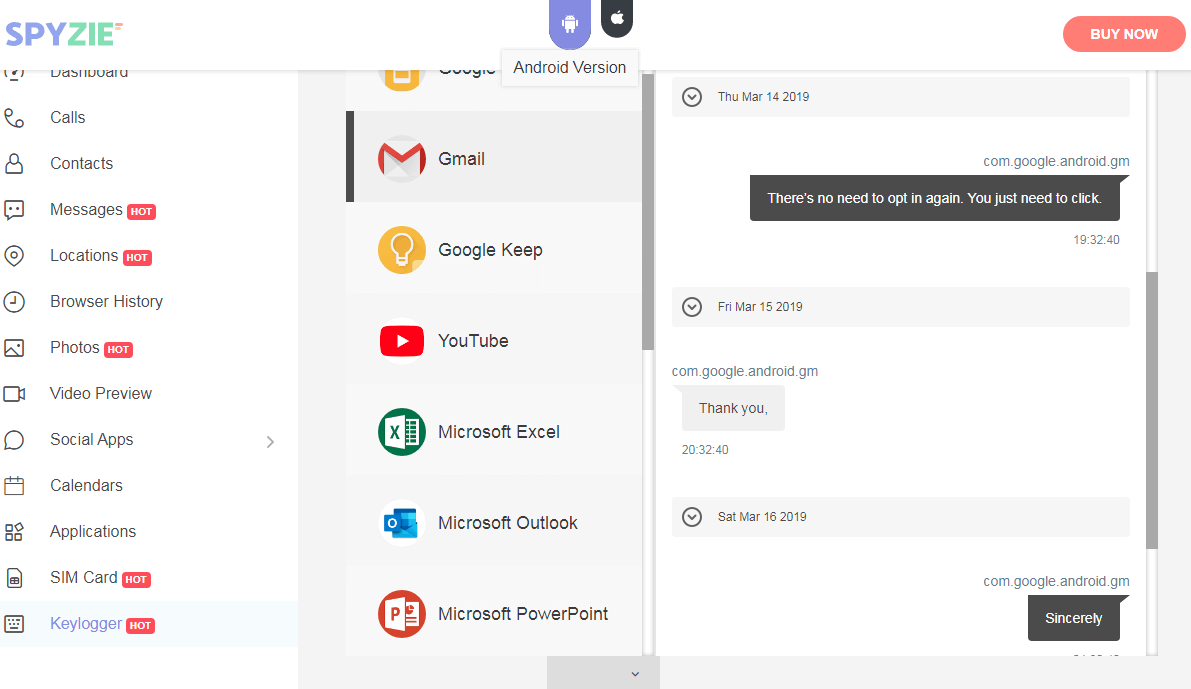1191x689 pixels.
Task: Expand the Social Apps submenu arrow
Action: (x=270, y=441)
